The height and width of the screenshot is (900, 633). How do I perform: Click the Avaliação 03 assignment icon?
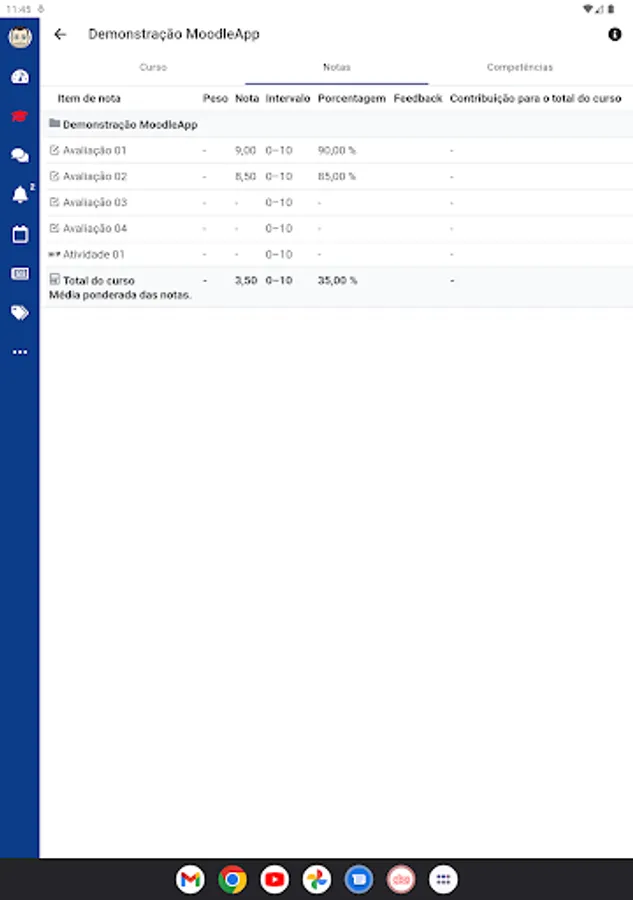(55, 202)
